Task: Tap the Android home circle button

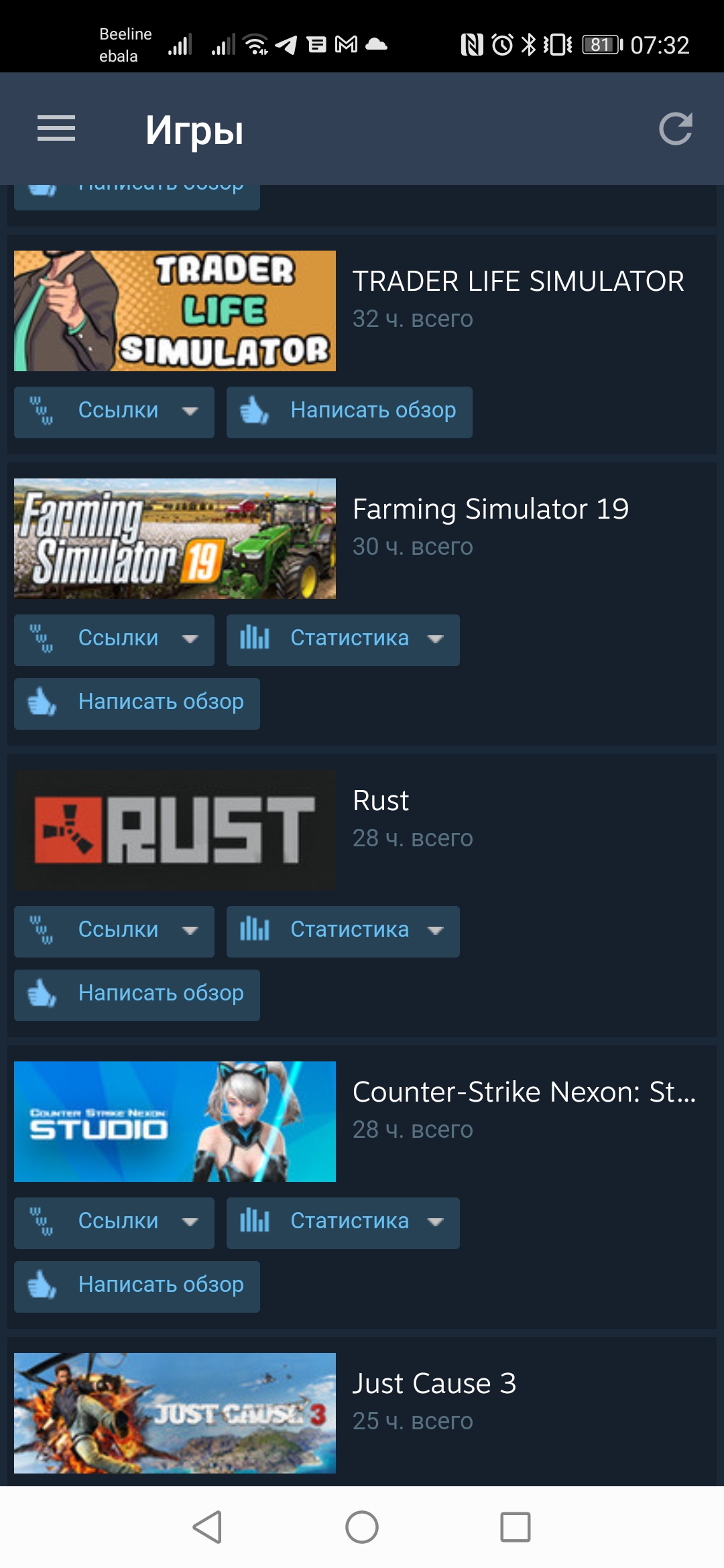Action: click(x=362, y=1527)
